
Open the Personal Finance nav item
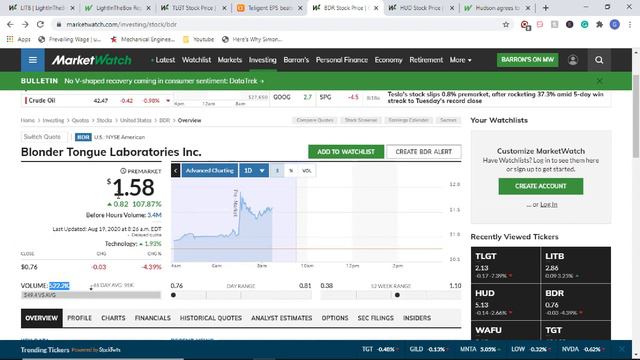point(342,60)
